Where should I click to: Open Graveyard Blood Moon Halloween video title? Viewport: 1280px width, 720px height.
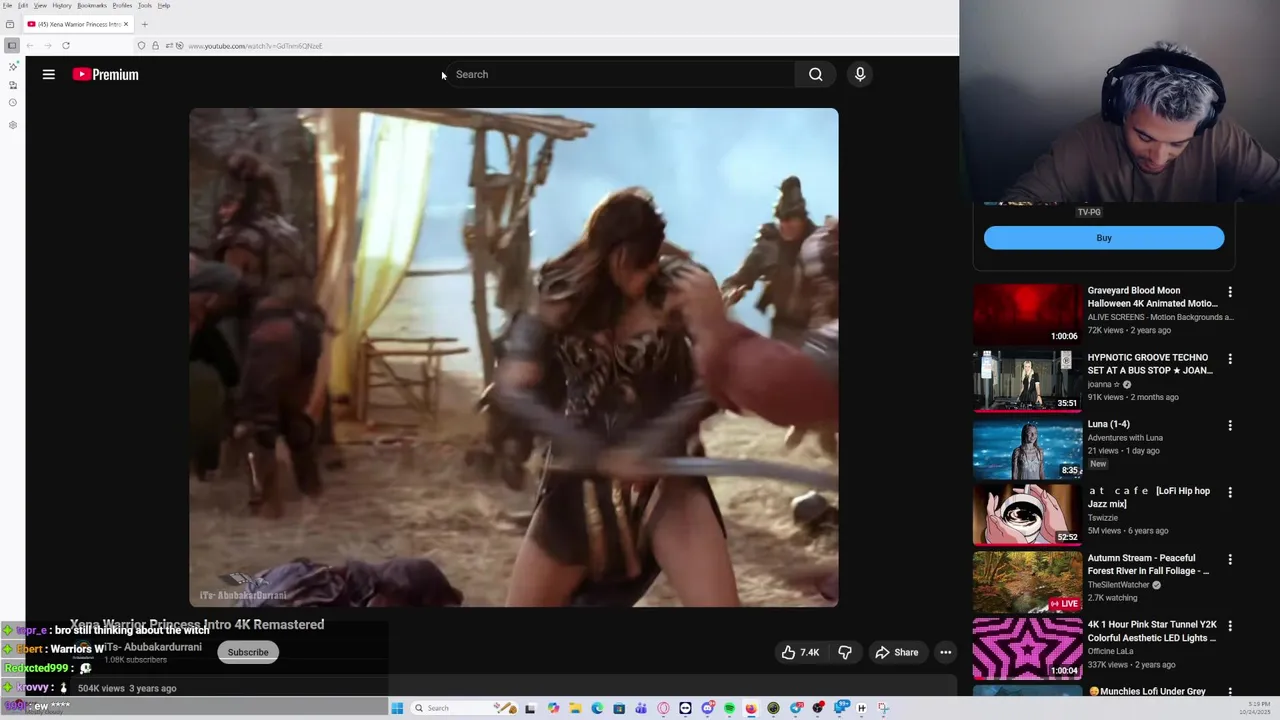(x=1152, y=297)
